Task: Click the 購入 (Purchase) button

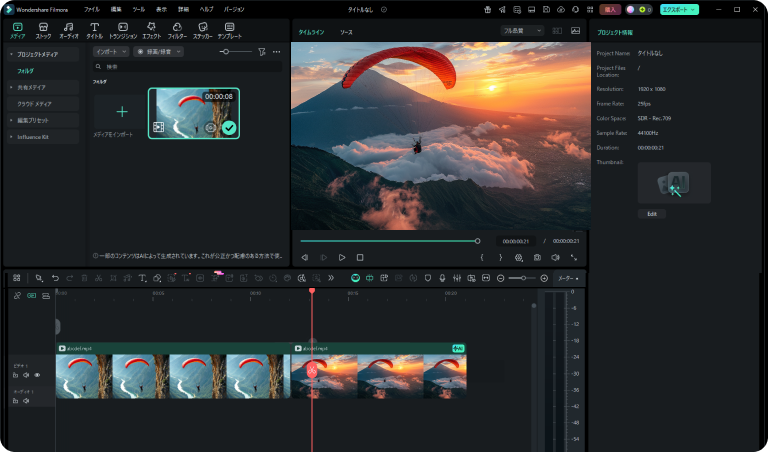Action: [610, 10]
